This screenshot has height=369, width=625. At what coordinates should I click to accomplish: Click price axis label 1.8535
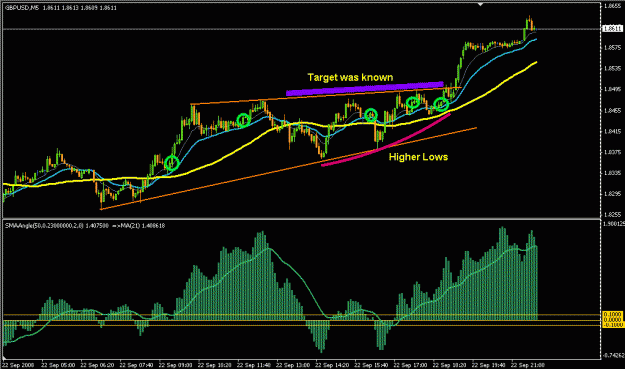(612, 69)
